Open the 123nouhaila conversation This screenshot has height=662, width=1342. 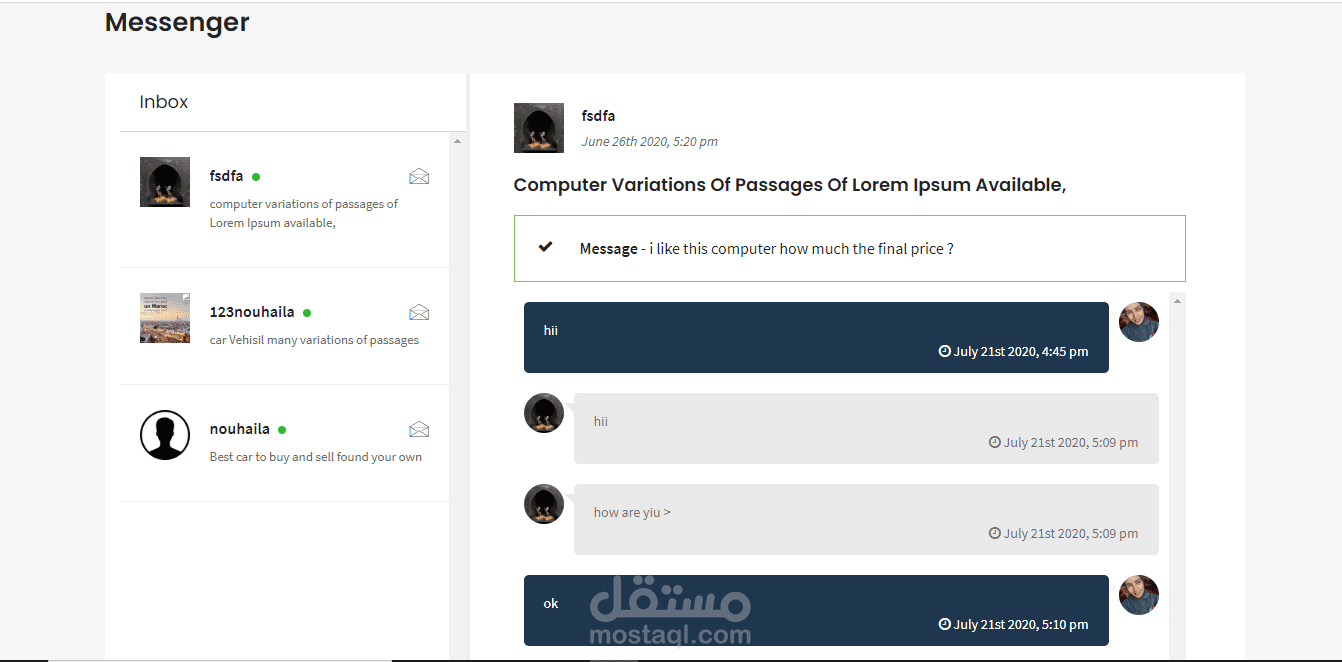coord(284,326)
